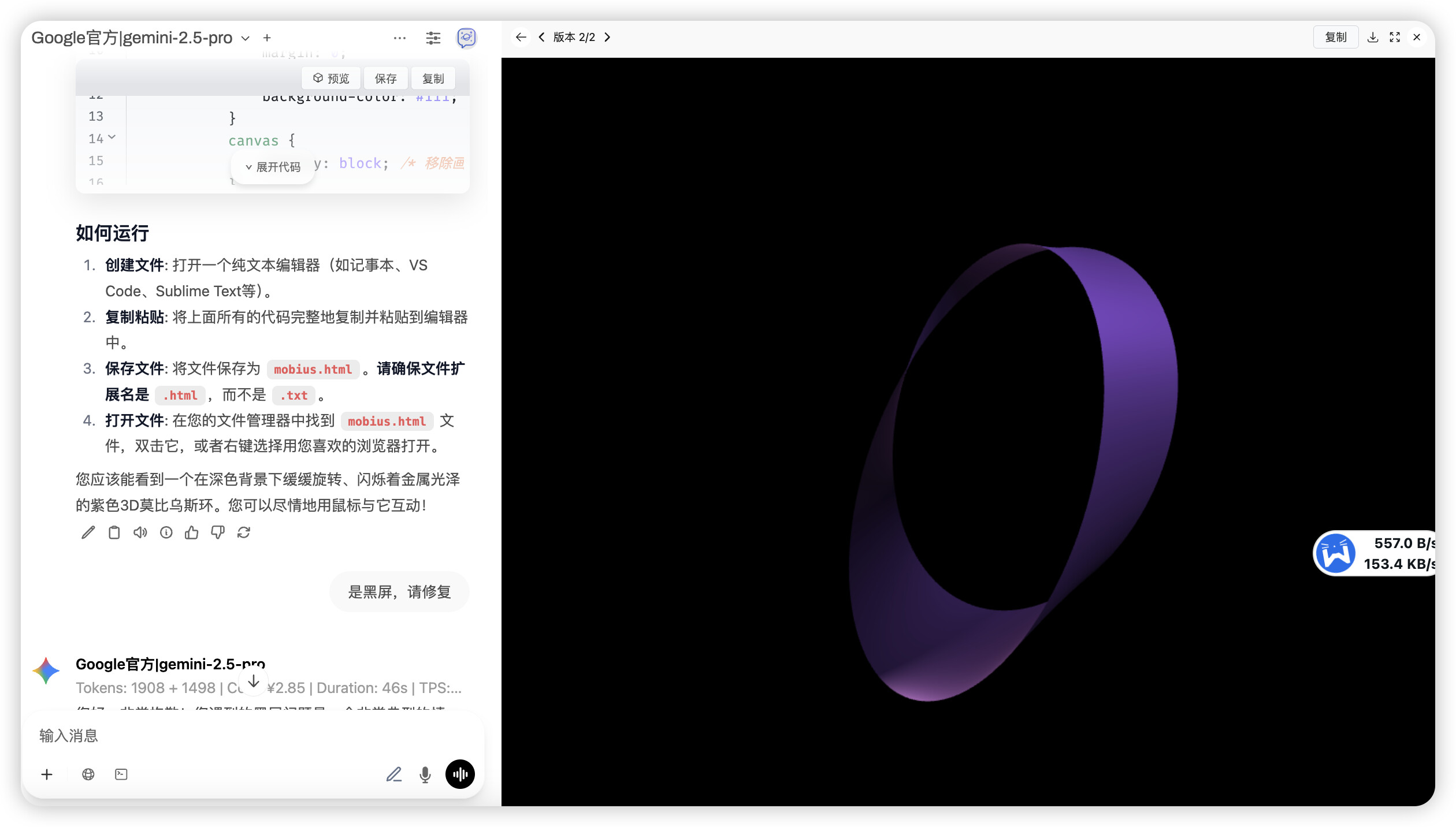
Task: Download the preview with the download icon
Action: (x=1373, y=37)
